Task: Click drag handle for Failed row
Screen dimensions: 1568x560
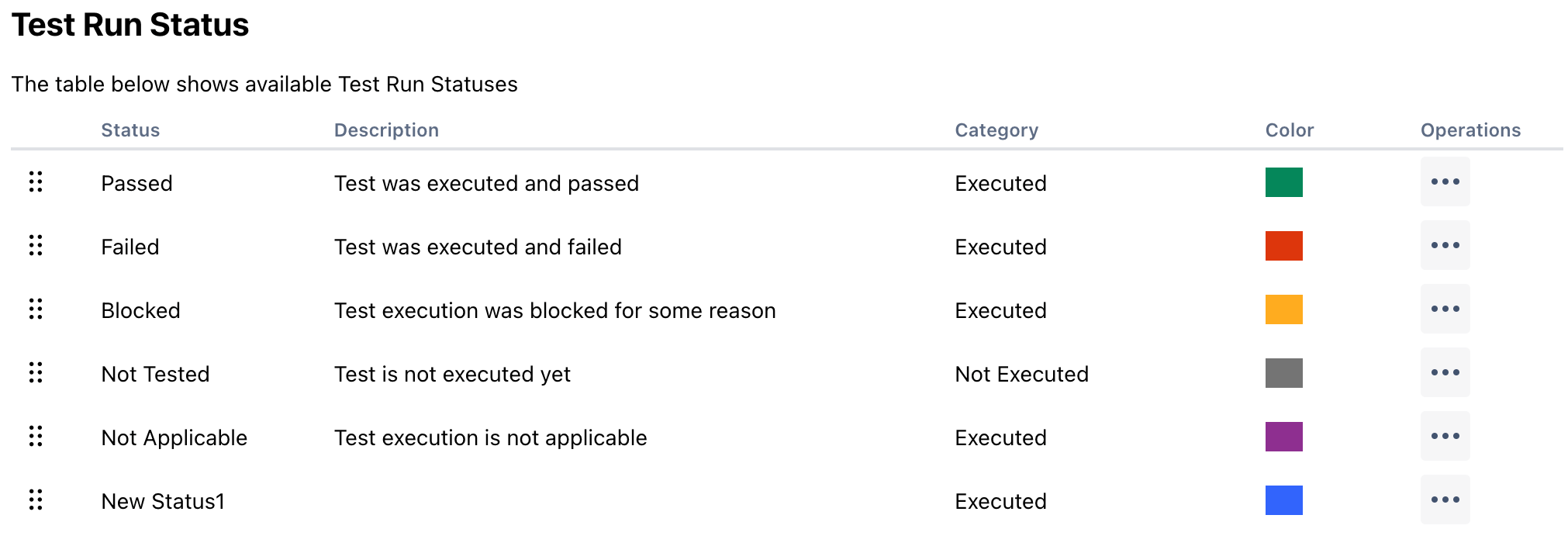Action: (36, 246)
